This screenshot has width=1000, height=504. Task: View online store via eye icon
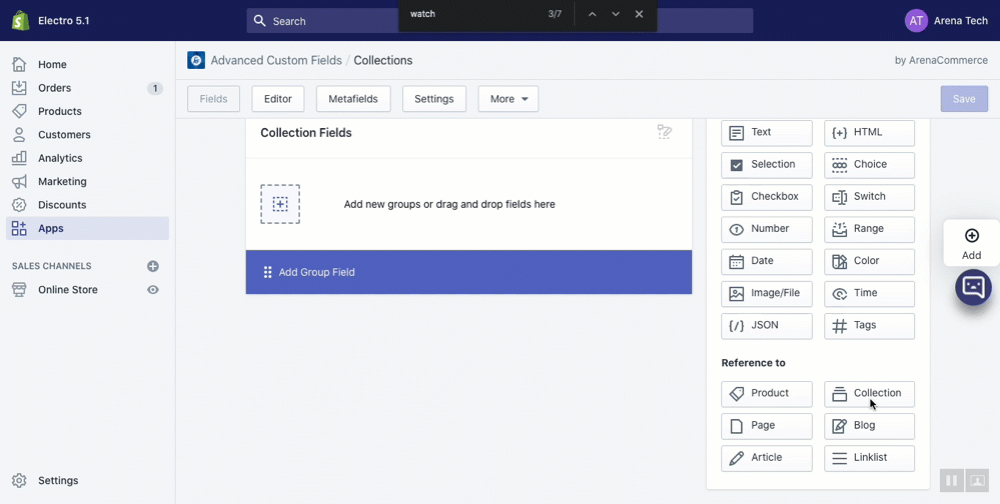point(152,290)
